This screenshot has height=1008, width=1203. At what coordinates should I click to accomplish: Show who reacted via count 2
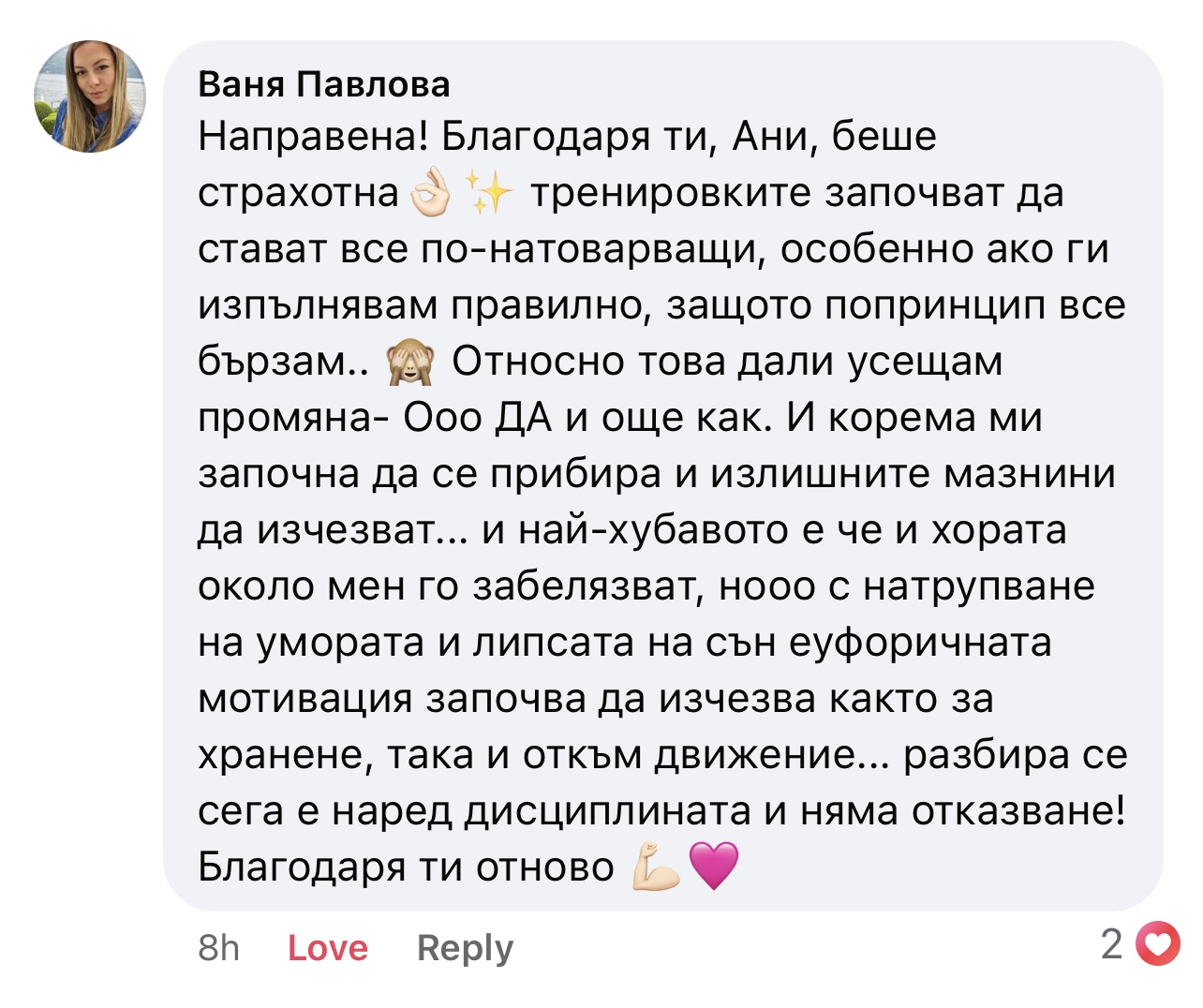[1111, 944]
